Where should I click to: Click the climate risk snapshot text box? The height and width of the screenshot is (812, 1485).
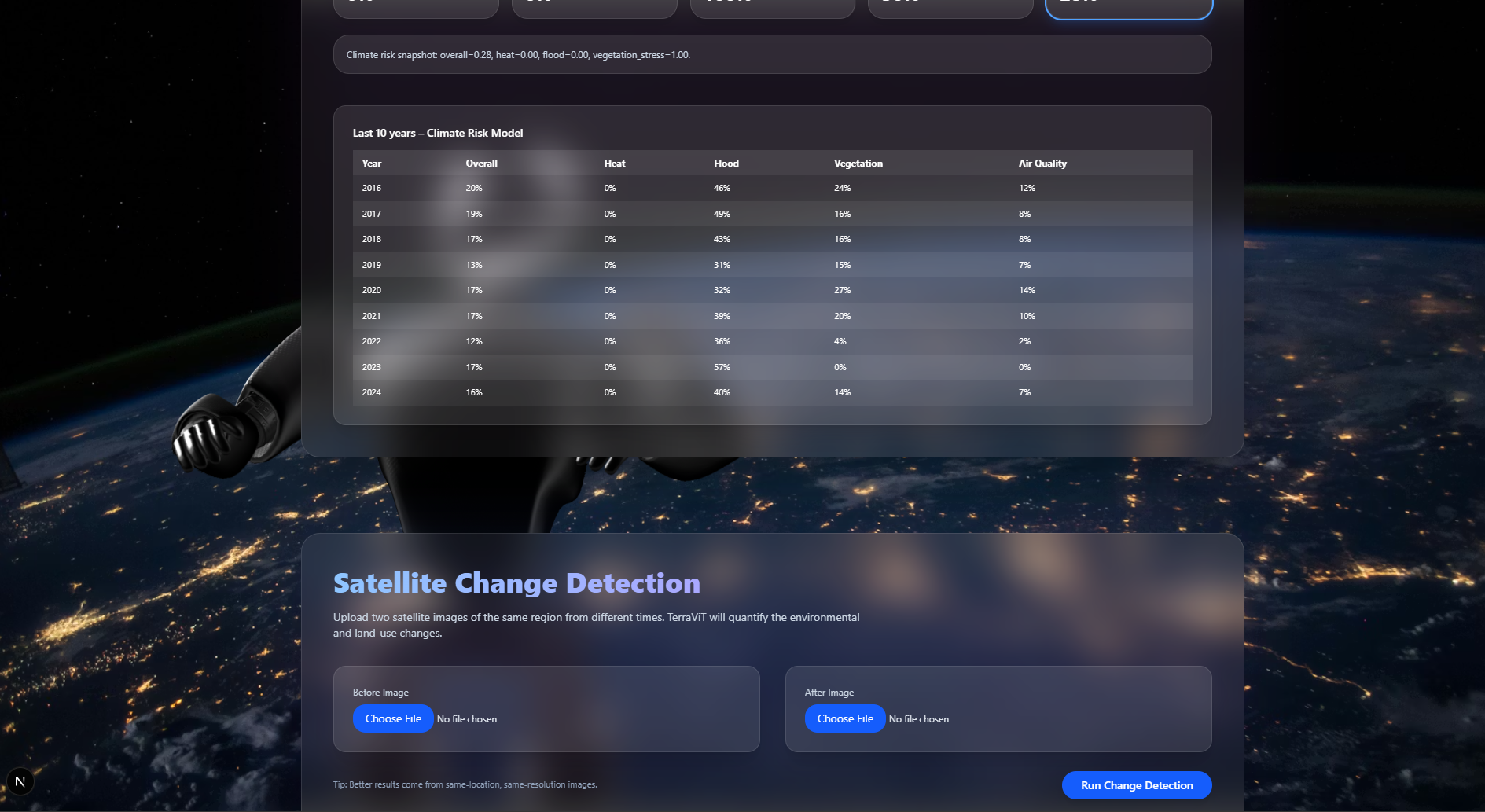coord(772,54)
